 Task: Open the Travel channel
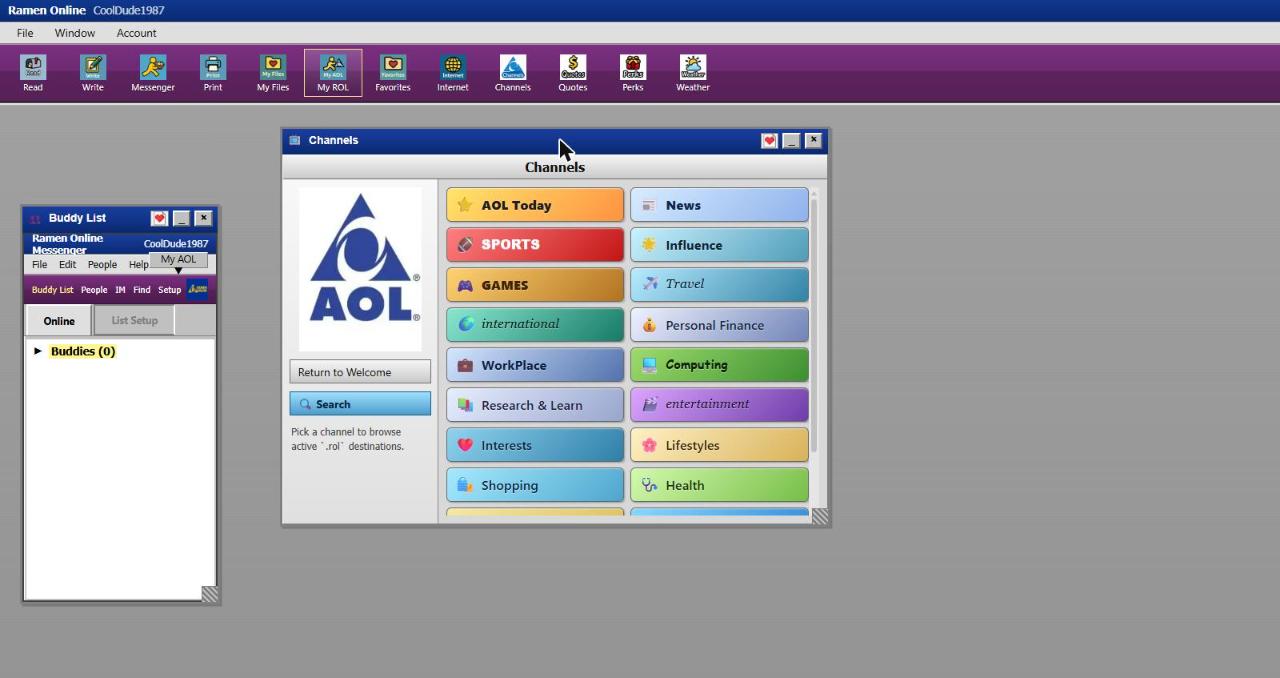click(x=719, y=285)
